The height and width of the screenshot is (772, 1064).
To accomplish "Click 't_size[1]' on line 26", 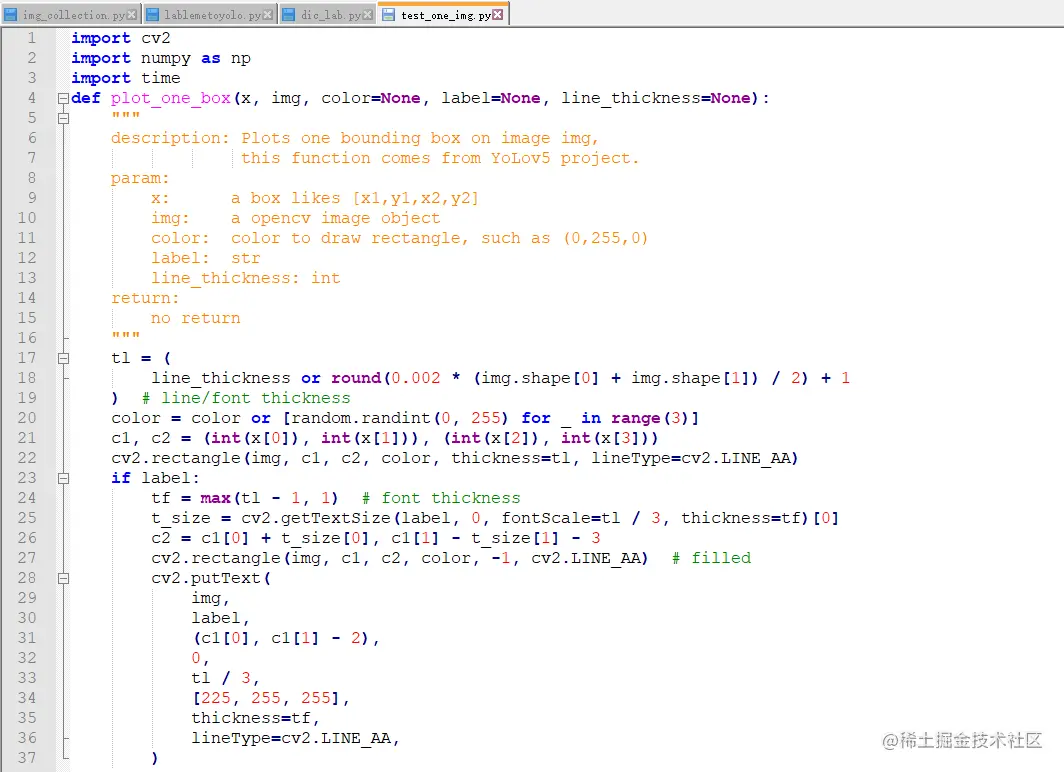I will tap(516, 539).
